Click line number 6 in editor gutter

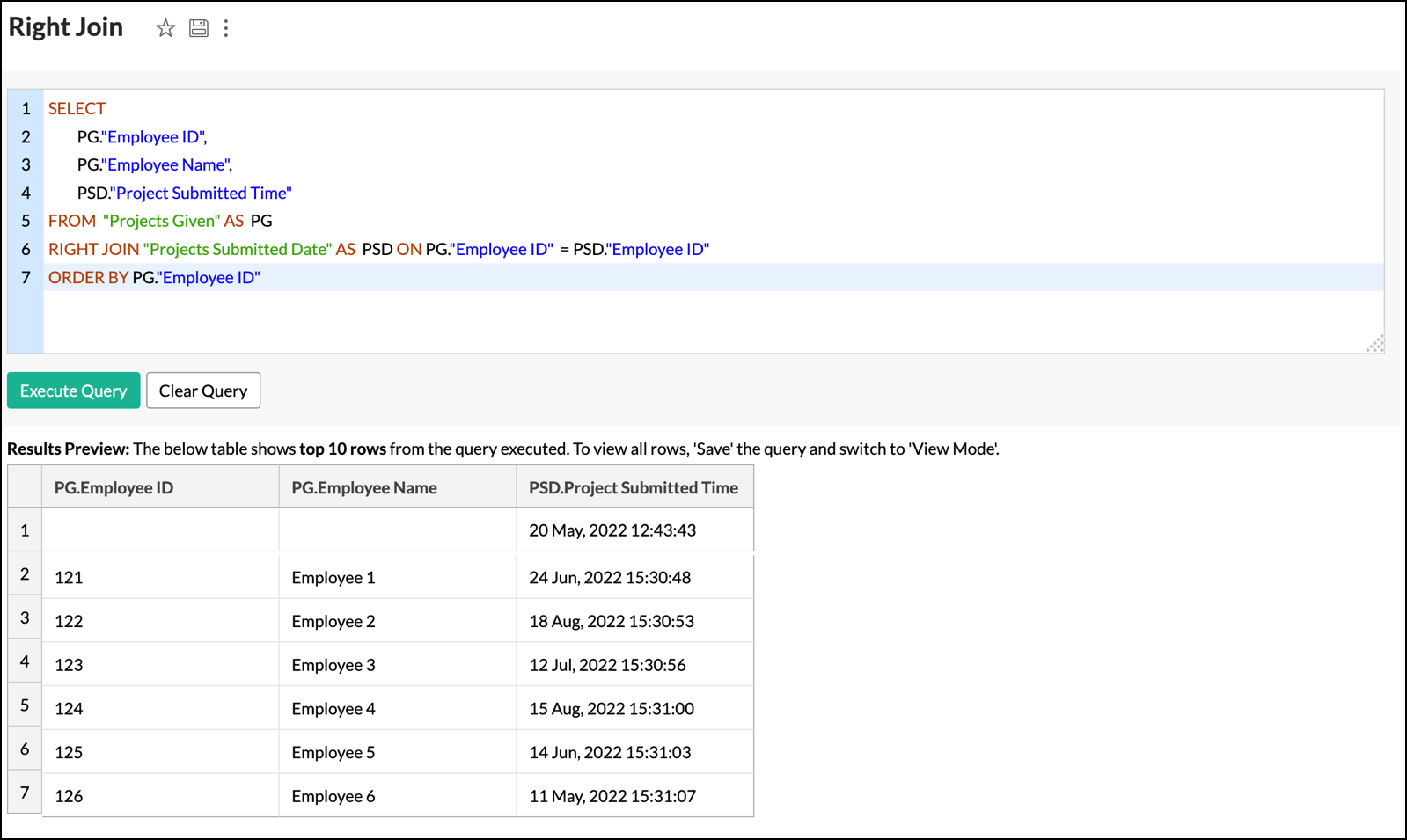pos(26,249)
